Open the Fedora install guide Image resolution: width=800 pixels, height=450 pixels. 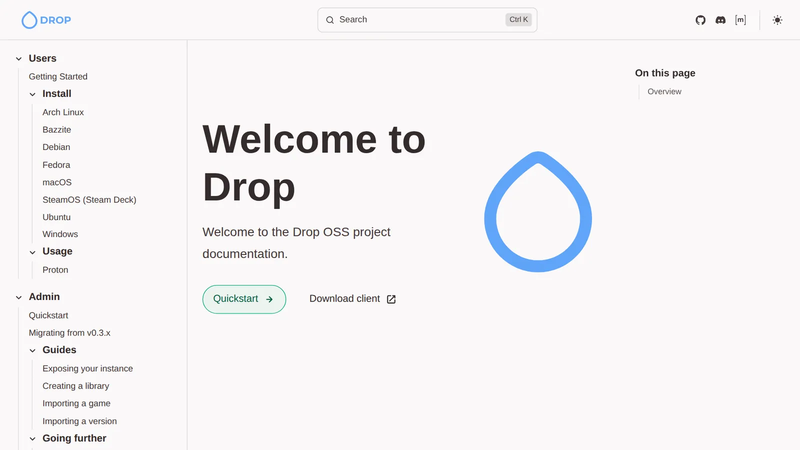(56, 165)
